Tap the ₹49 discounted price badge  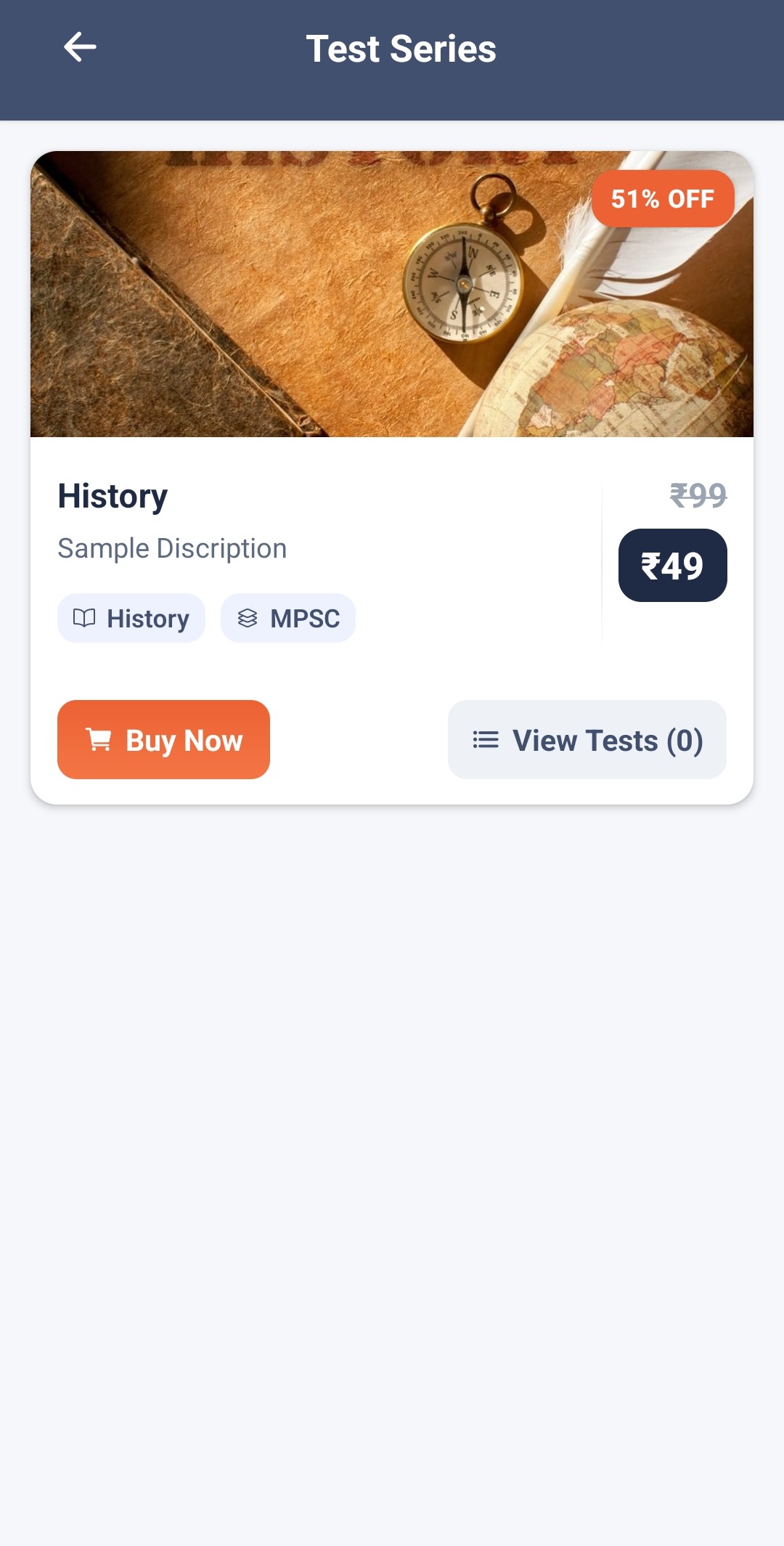[x=672, y=566]
